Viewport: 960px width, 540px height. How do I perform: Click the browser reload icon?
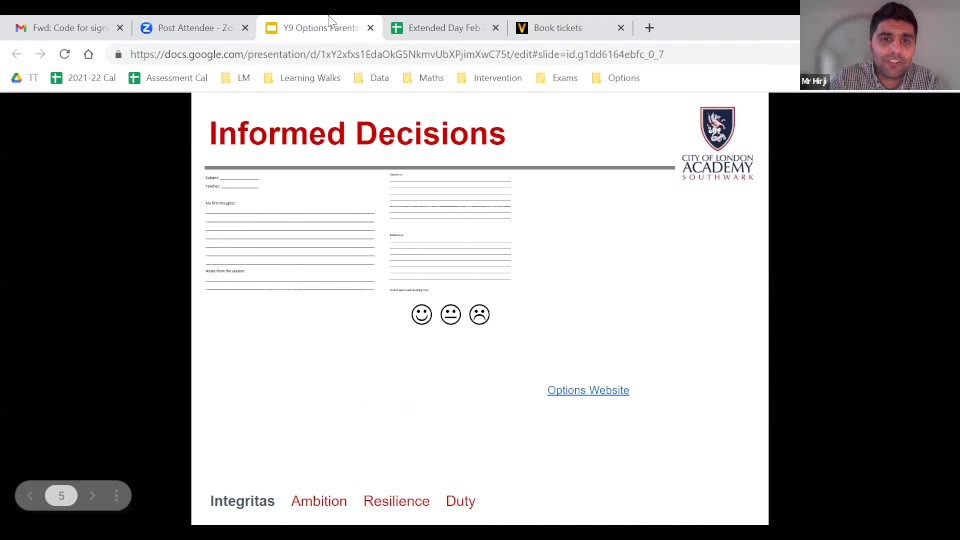click(x=64, y=54)
